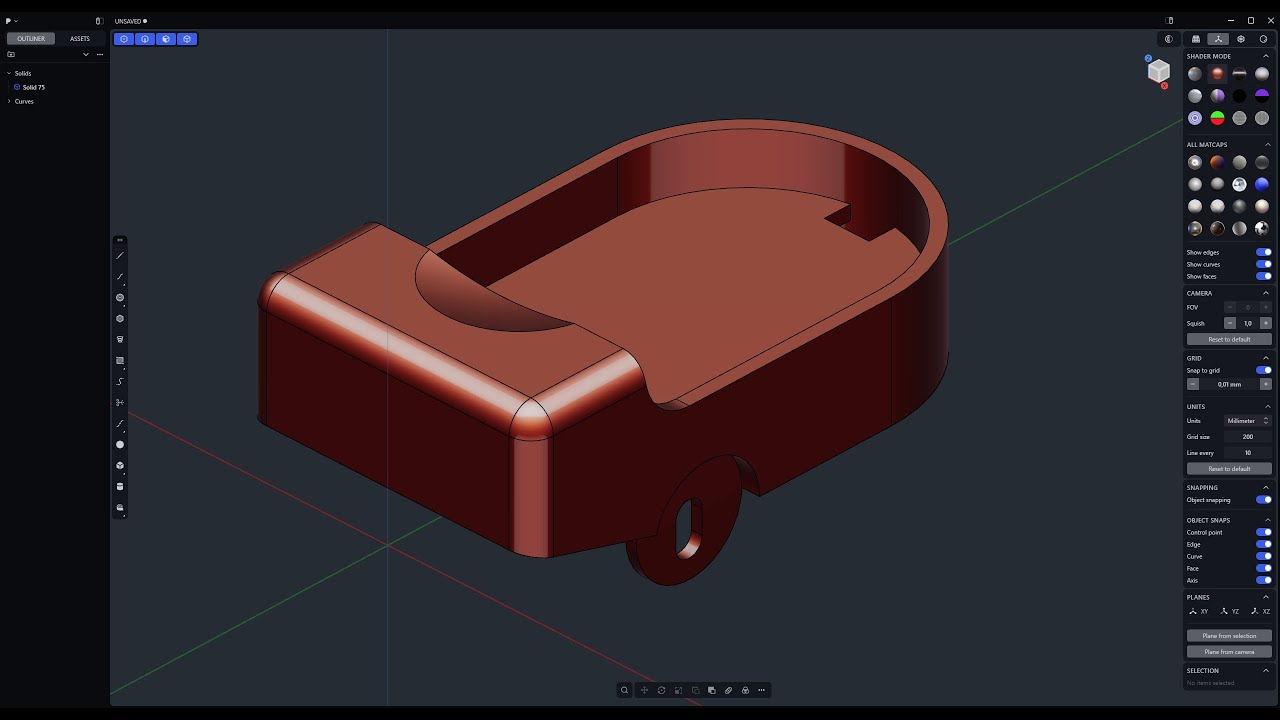Open the Units Millimeter dropdown
The height and width of the screenshot is (720, 1280).
[1248, 421]
